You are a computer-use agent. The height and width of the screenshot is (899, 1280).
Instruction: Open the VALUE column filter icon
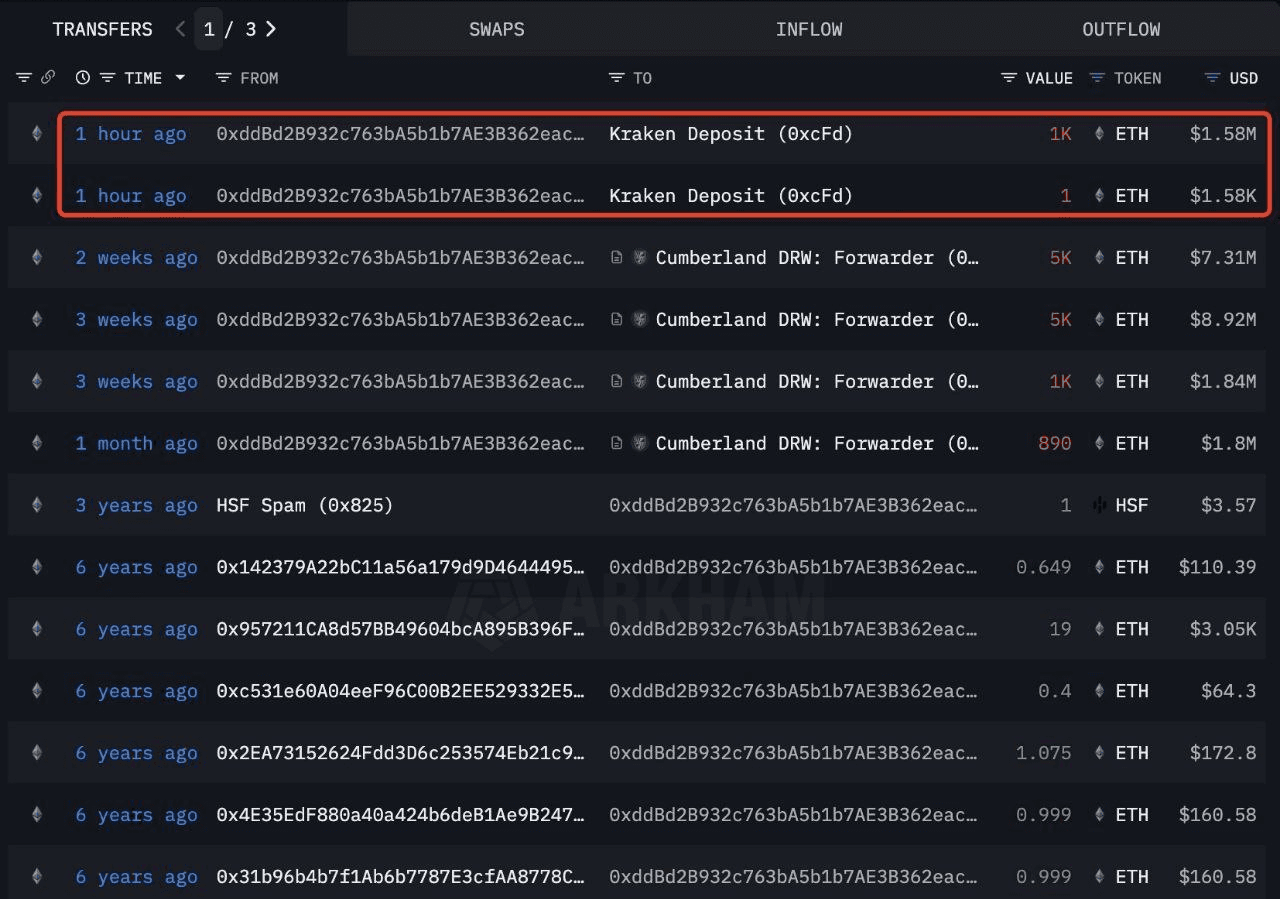pos(1009,78)
